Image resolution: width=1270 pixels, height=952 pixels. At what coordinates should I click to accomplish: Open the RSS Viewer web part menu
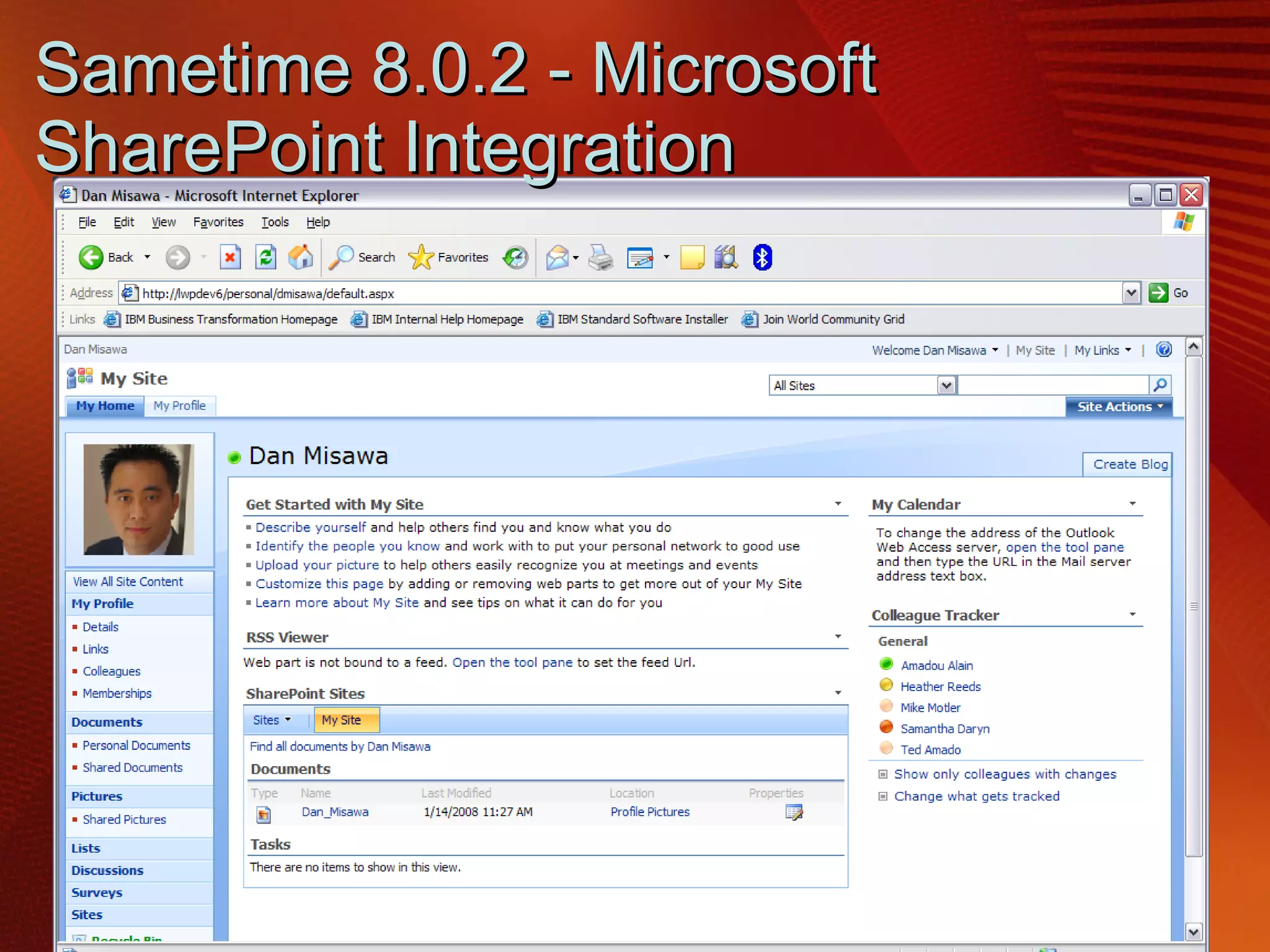pyautogui.click(x=838, y=637)
